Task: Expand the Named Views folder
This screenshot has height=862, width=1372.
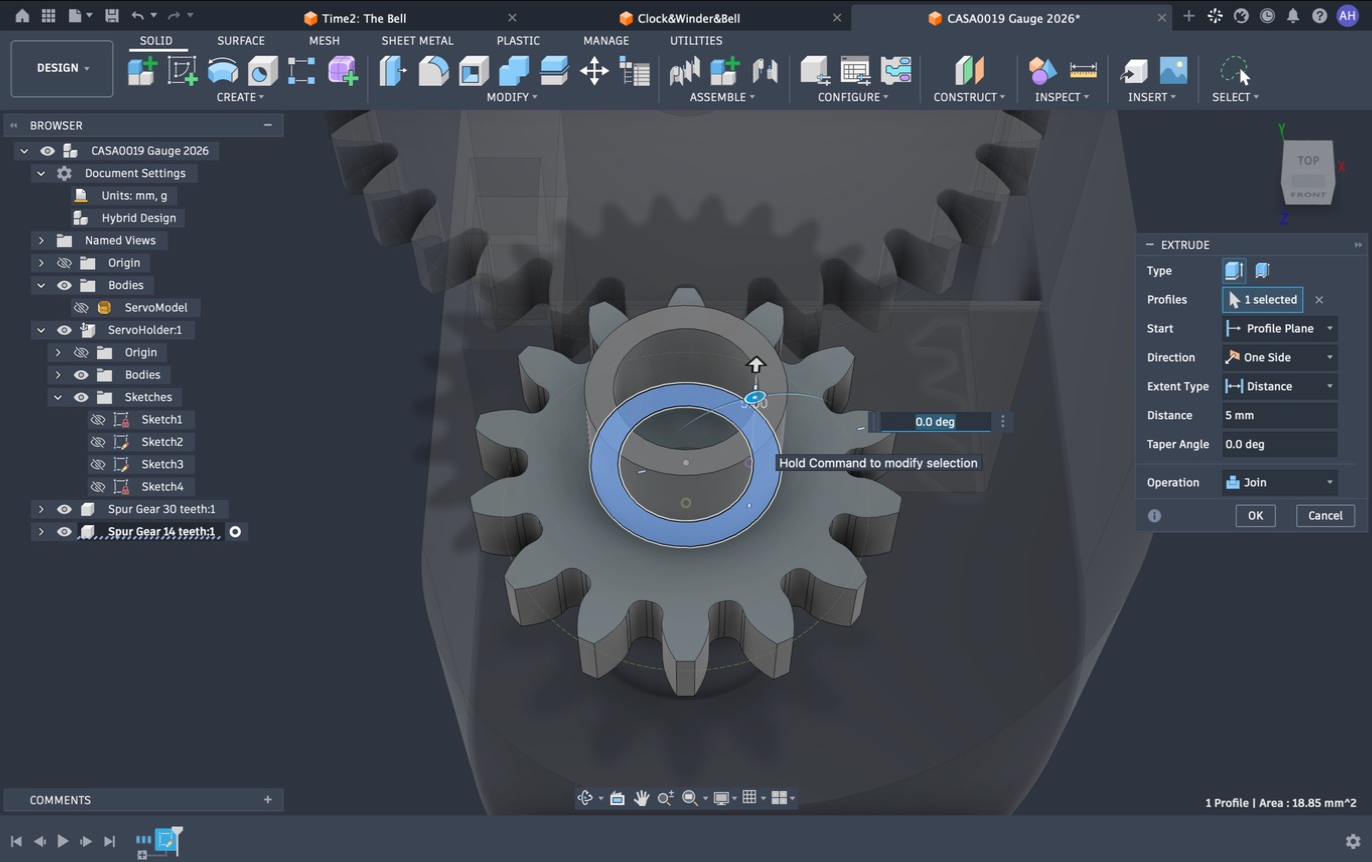Action: 41,240
